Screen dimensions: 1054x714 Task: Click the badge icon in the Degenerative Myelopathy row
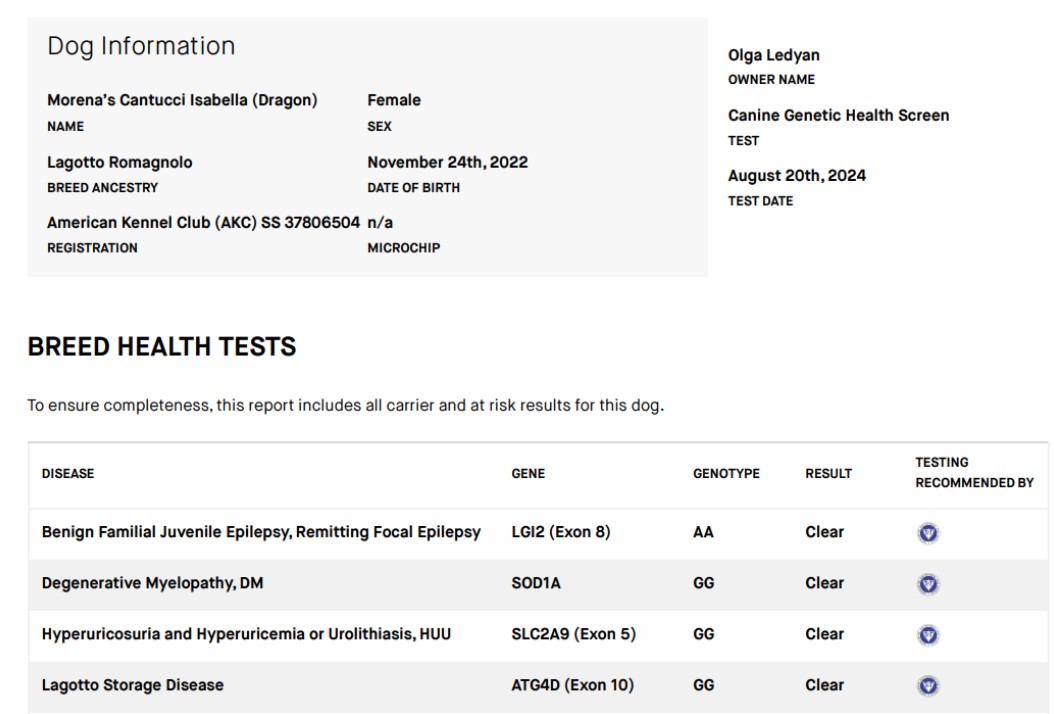point(928,584)
